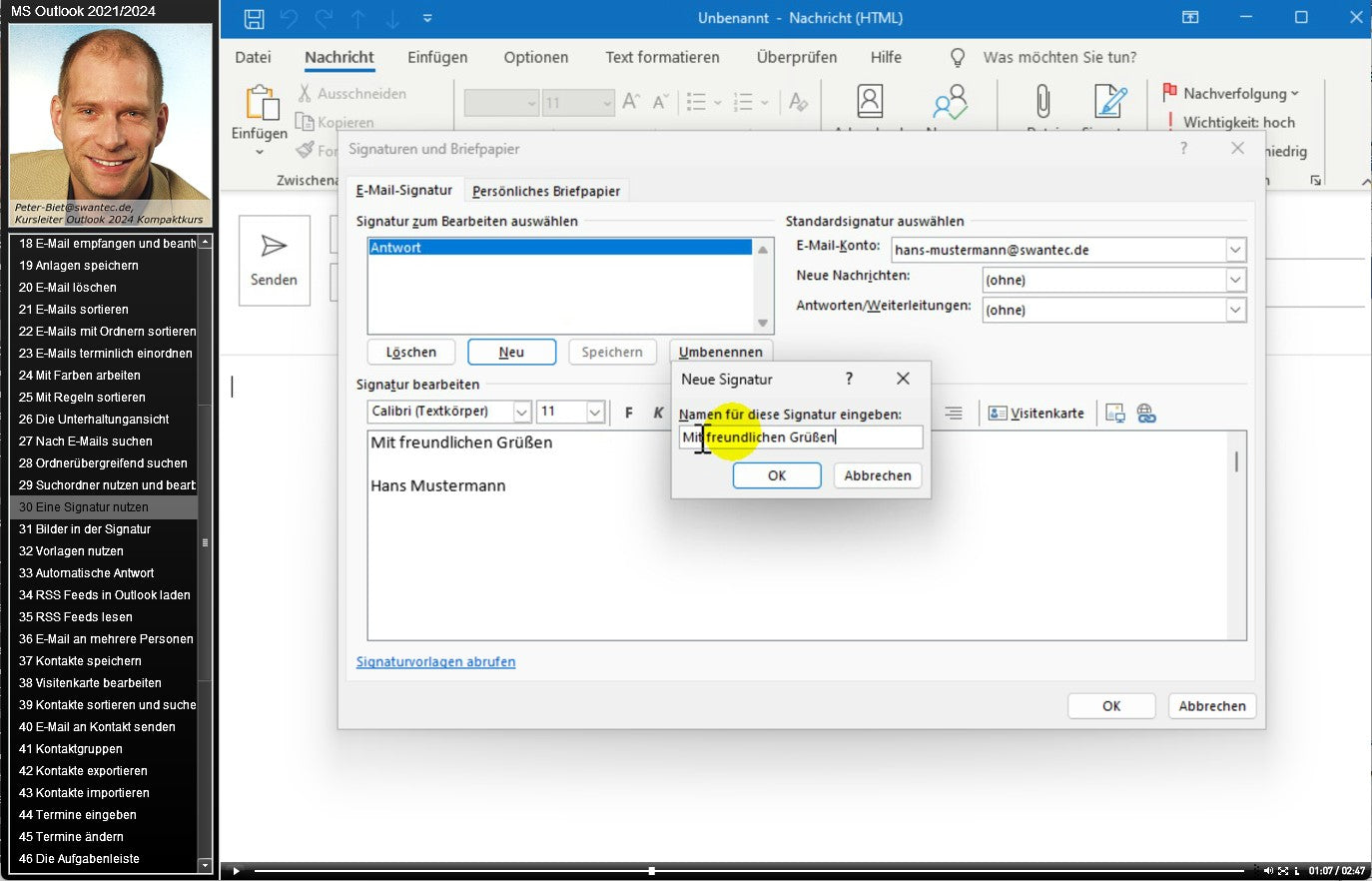The height and width of the screenshot is (881, 1372).
Task: Insert a picture via the image icon
Action: (1115, 413)
